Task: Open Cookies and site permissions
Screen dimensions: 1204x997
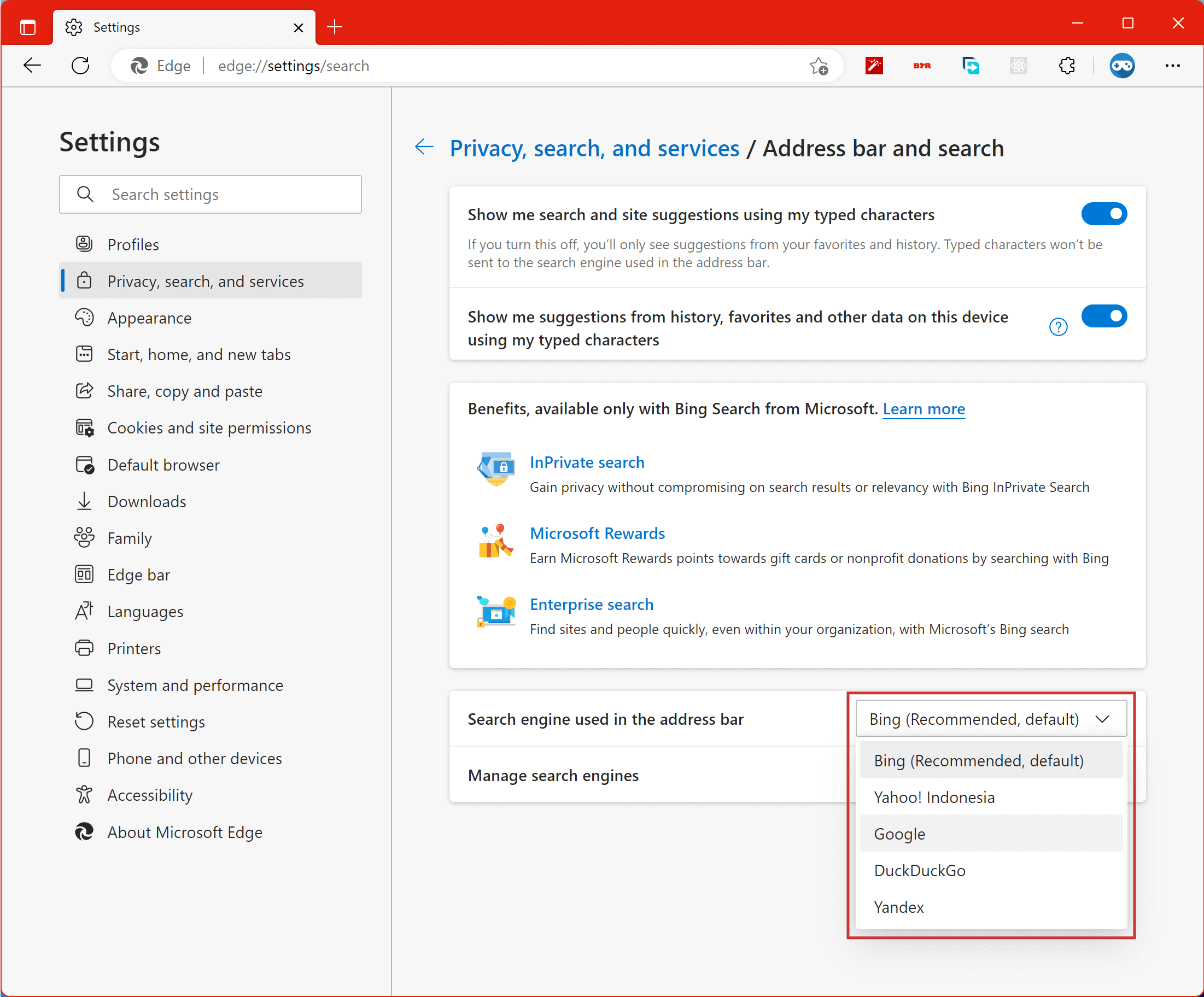Action: click(x=211, y=427)
